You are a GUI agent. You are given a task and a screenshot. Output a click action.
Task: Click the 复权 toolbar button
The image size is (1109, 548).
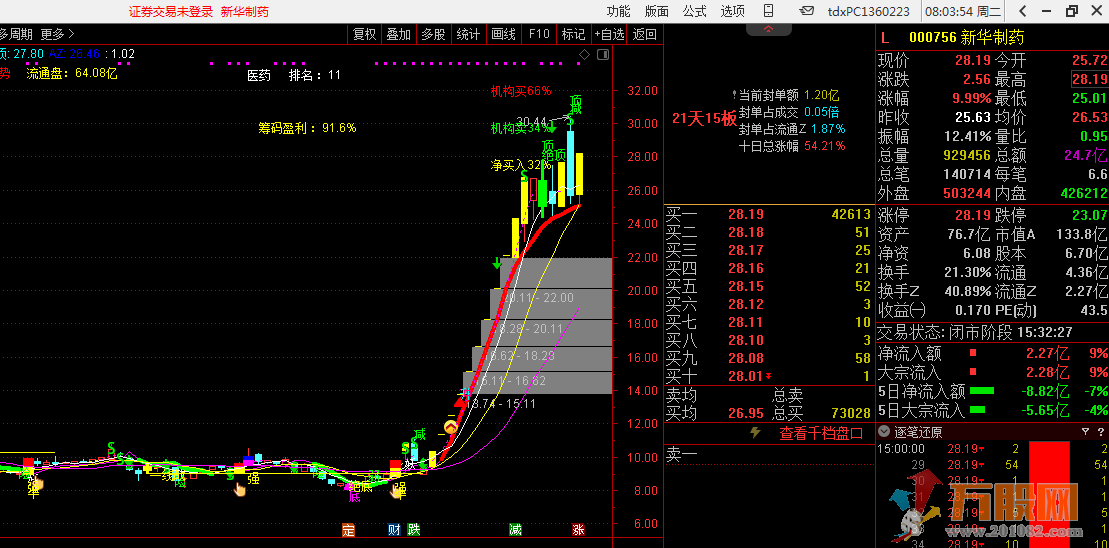(x=365, y=34)
